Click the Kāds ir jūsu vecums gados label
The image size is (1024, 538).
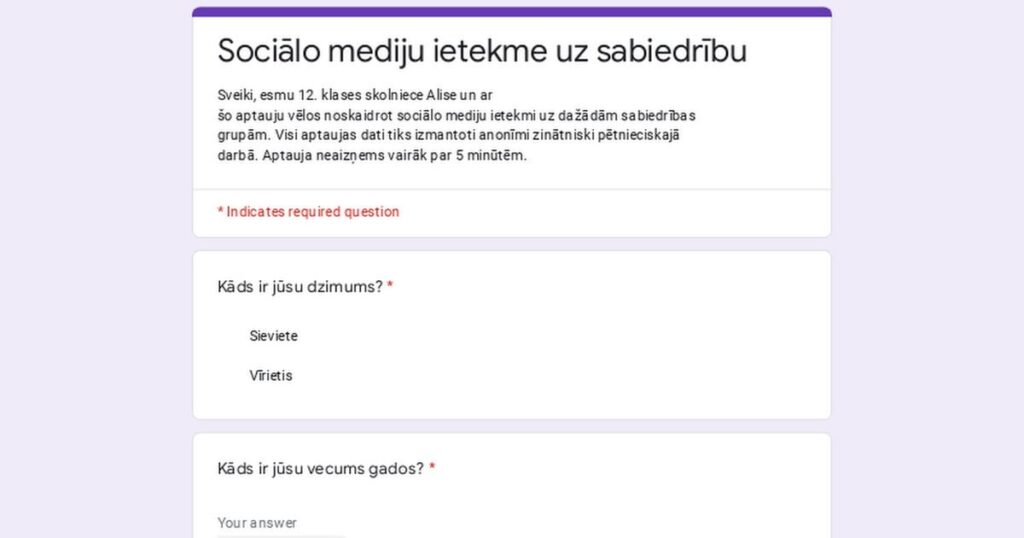click(321, 469)
